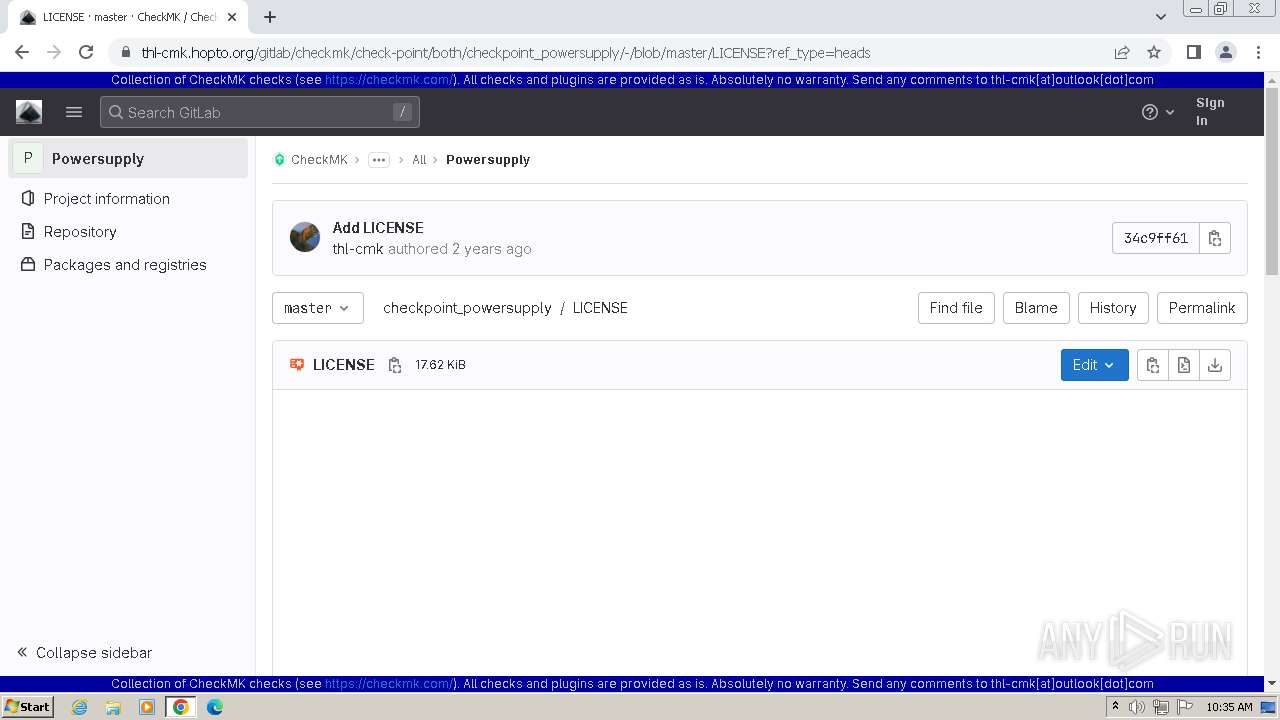The width and height of the screenshot is (1280, 720).
Task: Open Windows Start menu
Action: [x=27, y=706]
